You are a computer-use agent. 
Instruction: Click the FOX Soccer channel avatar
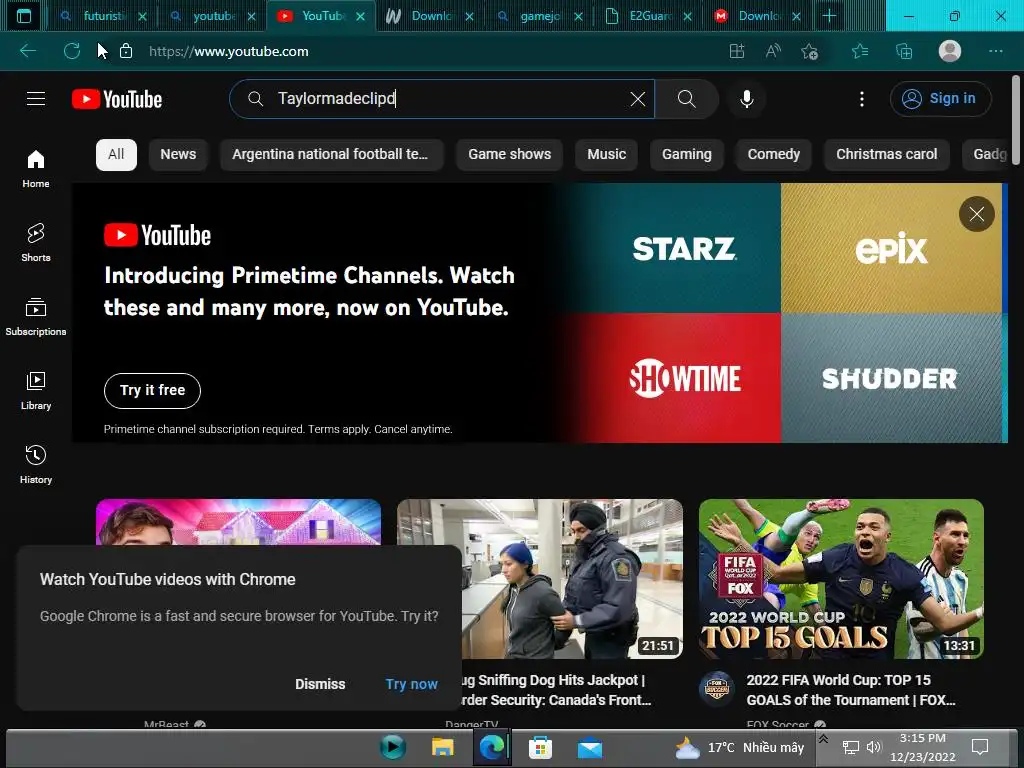(716, 688)
